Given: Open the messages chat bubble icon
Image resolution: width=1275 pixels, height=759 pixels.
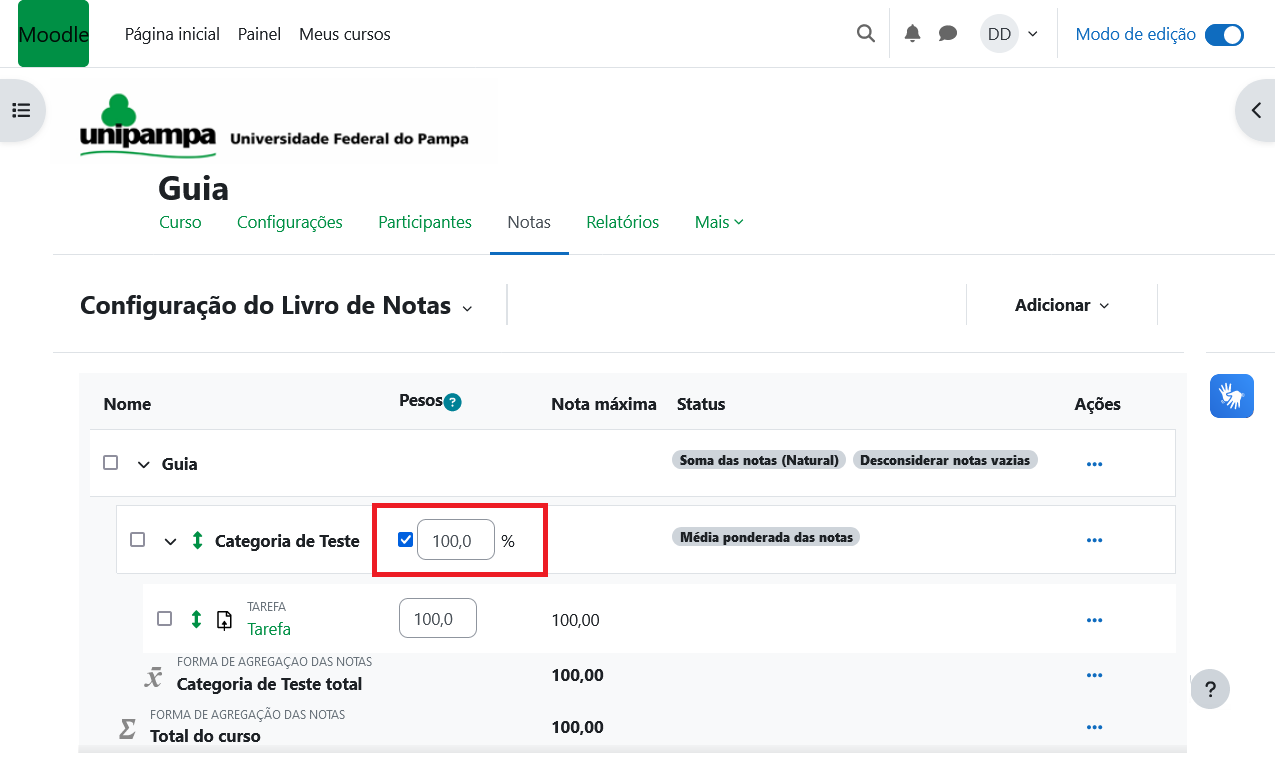Looking at the screenshot, I should coord(948,34).
